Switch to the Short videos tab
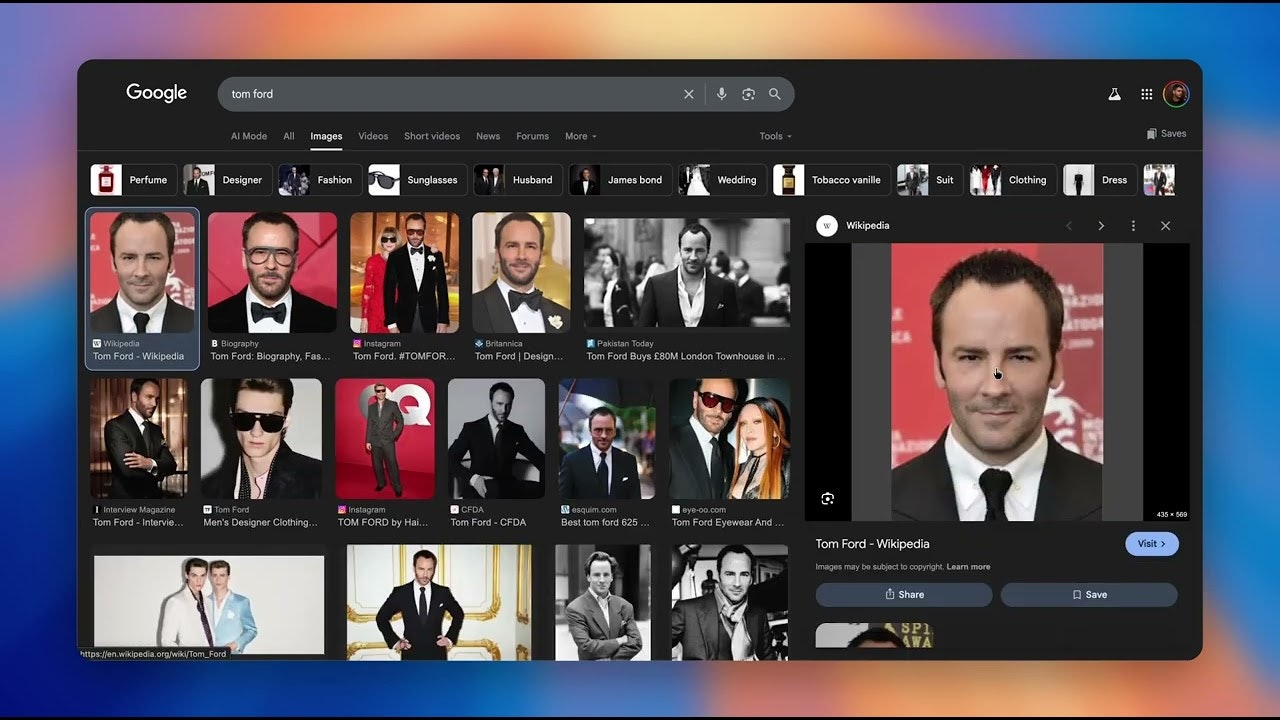Screen dimensions: 1280x720 click(432, 136)
